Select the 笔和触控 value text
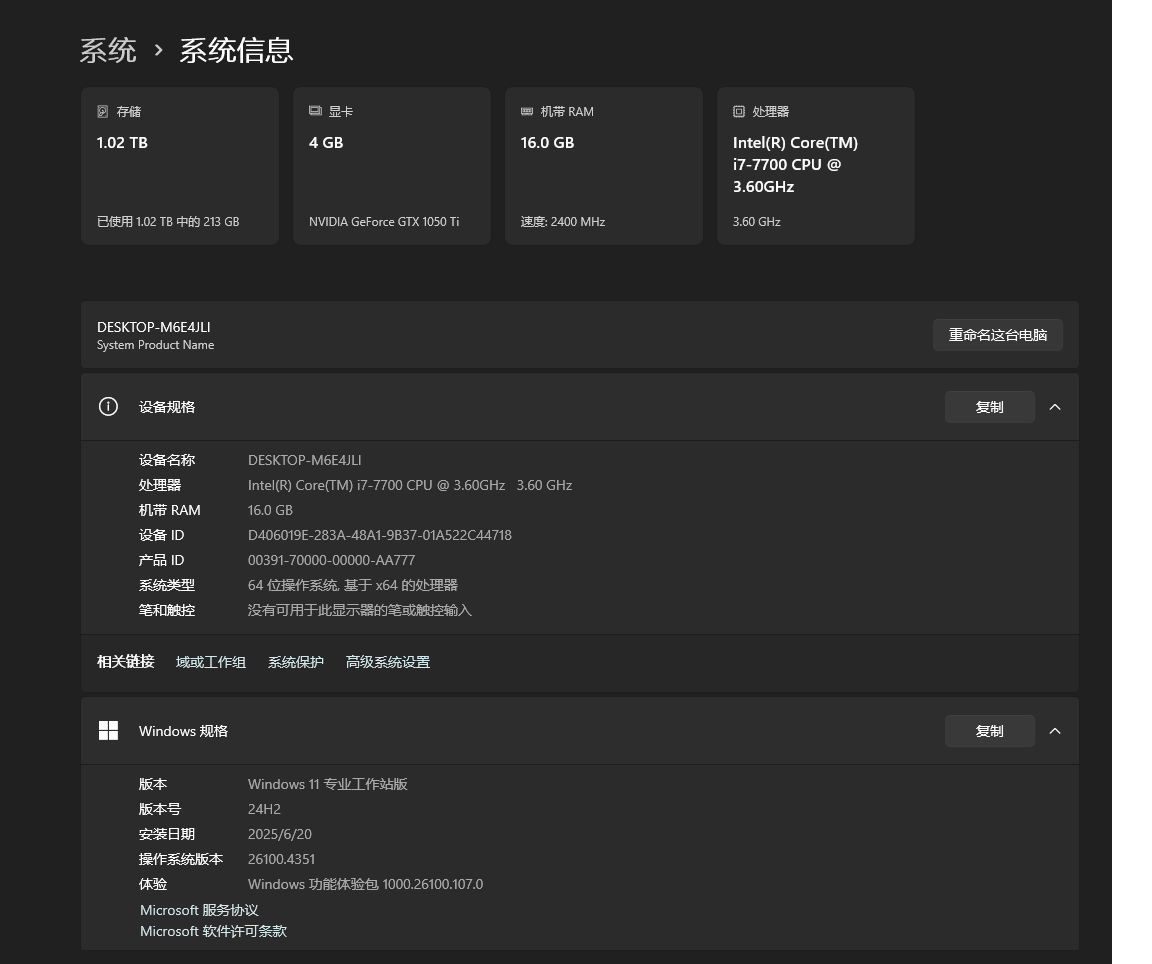This screenshot has width=1152, height=964. (x=360, y=610)
